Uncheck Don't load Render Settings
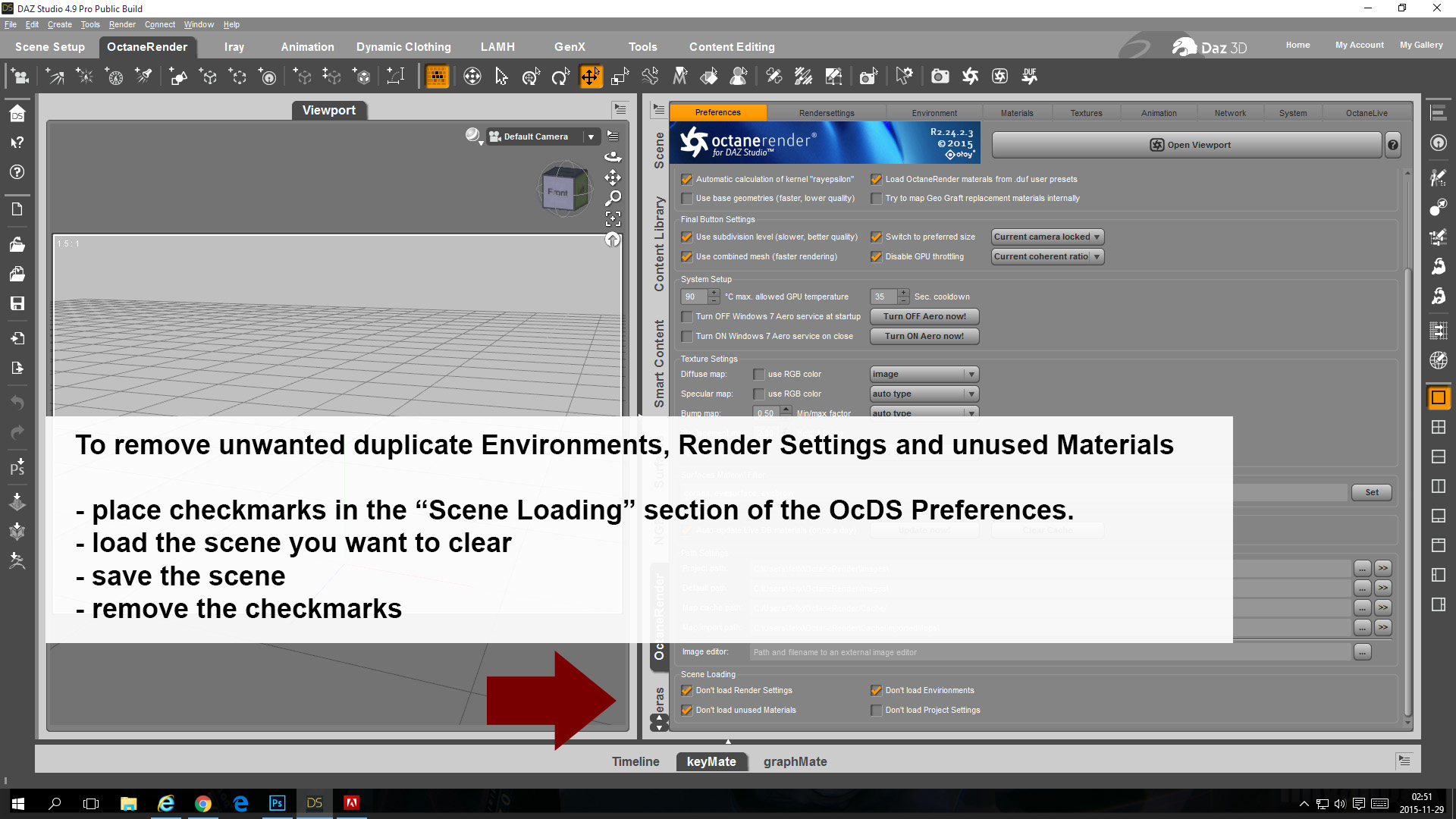Image resolution: width=1456 pixels, height=819 pixels. coord(686,690)
